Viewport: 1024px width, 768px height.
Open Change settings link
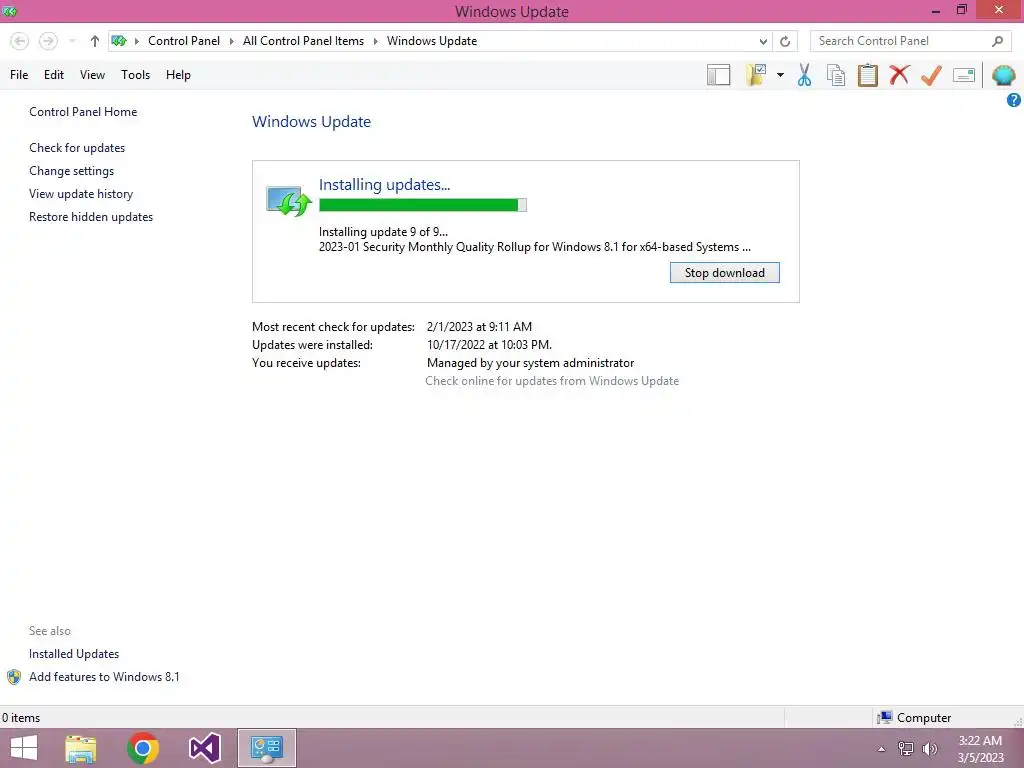click(x=71, y=170)
